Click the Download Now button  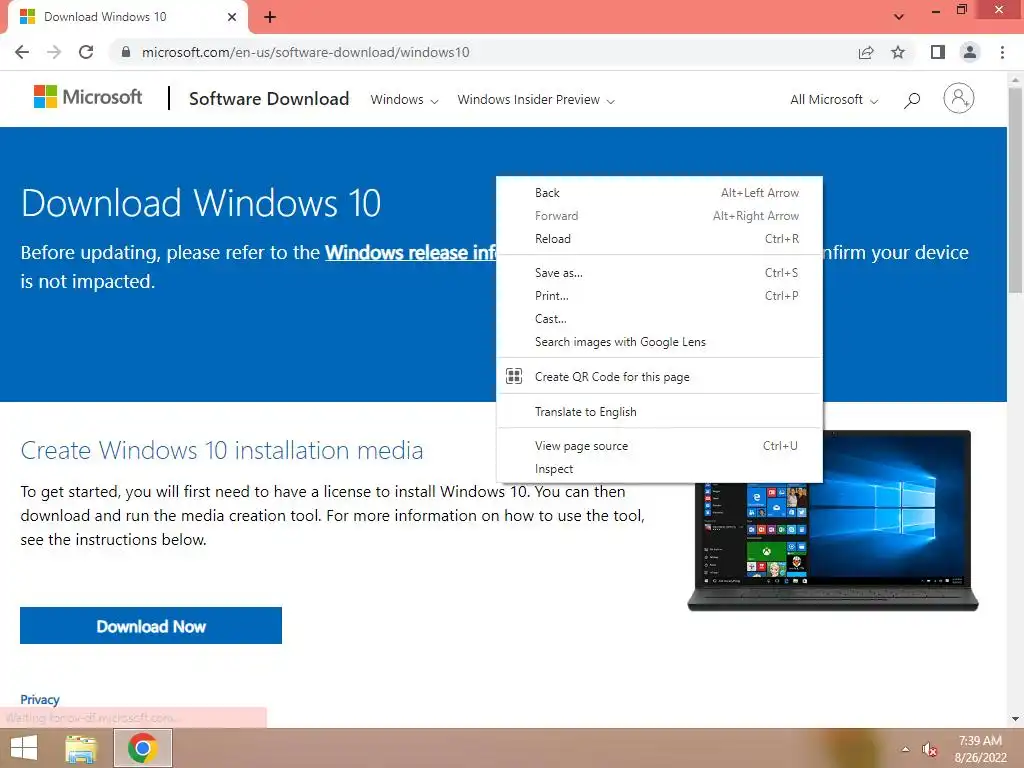pos(151,626)
